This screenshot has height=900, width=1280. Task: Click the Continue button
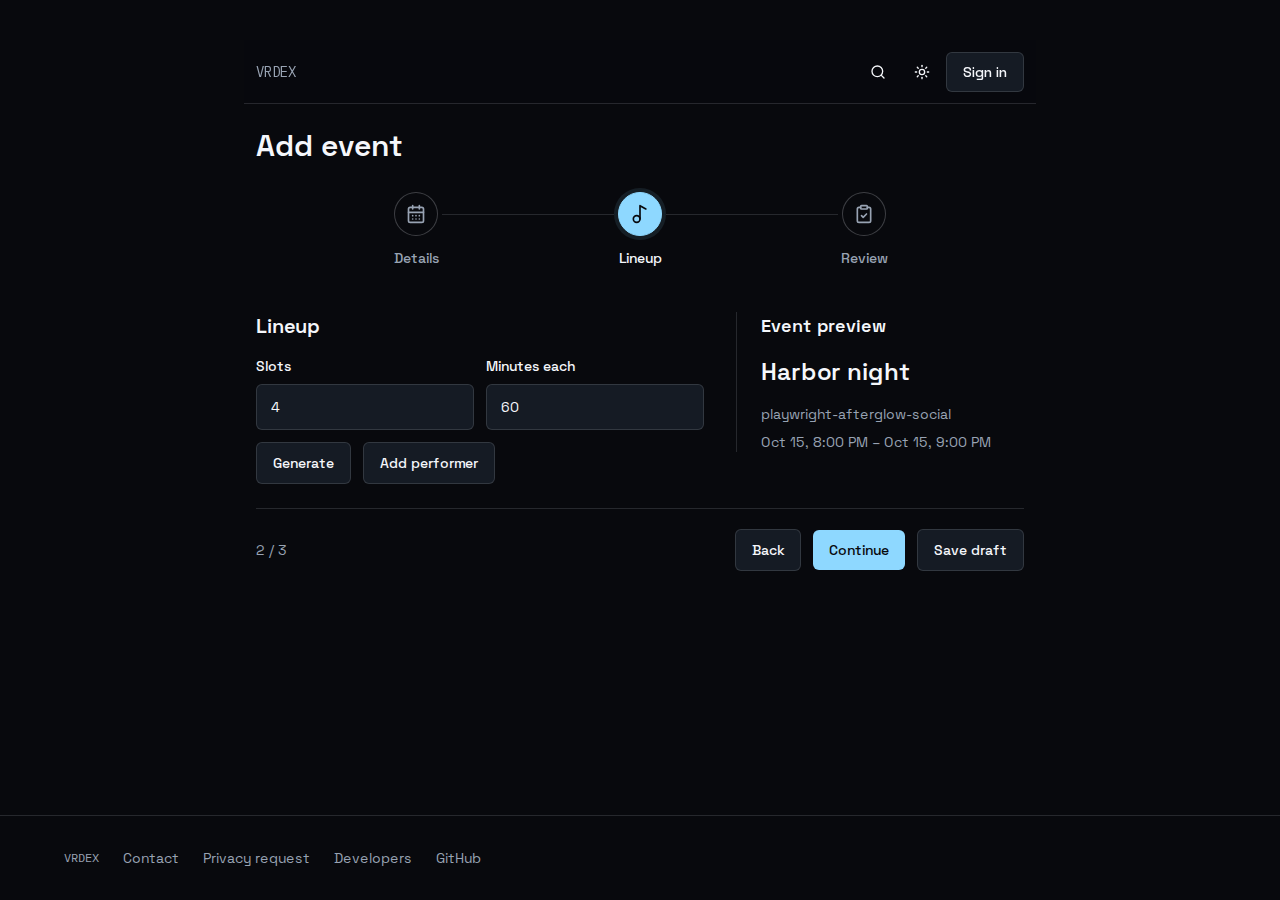pos(859,550)
